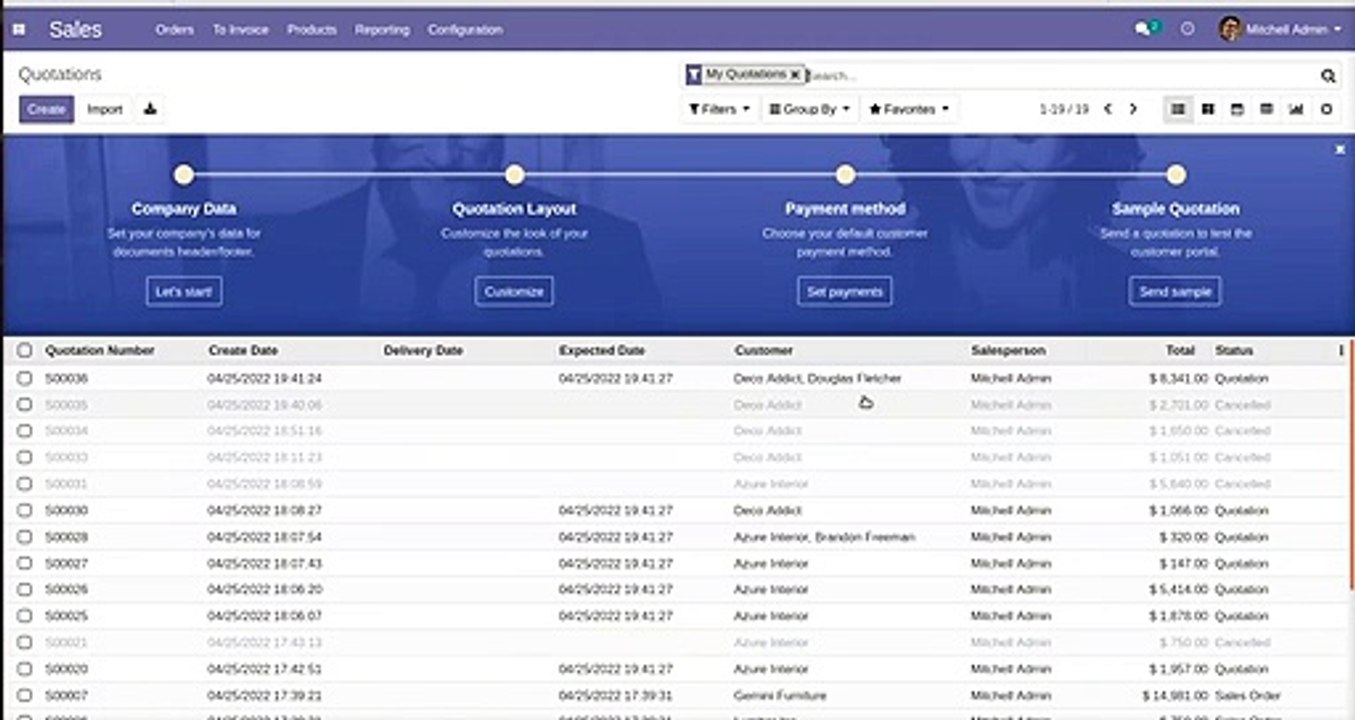Open the conversations chat bubble icon

coord(1143,30)
